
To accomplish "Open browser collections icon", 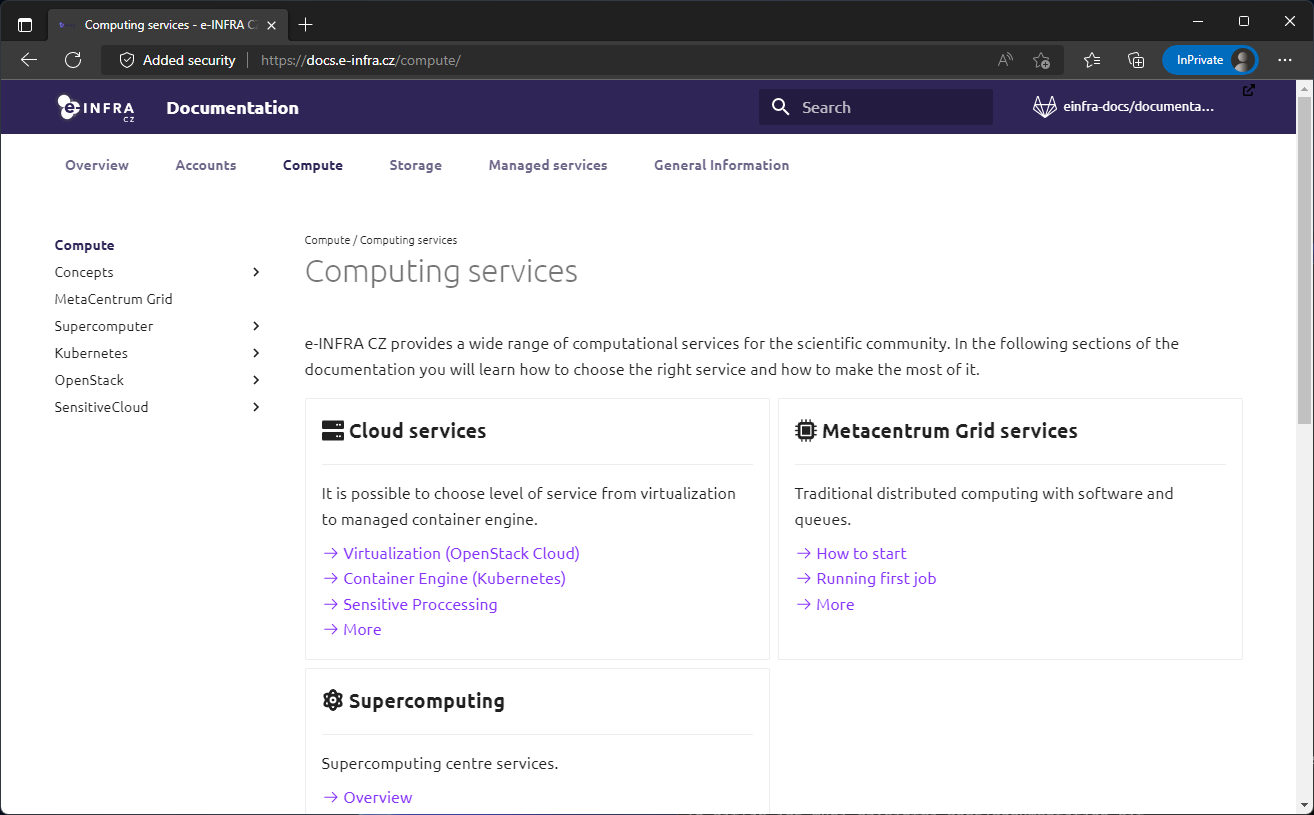I will [x=1136, y=60].
